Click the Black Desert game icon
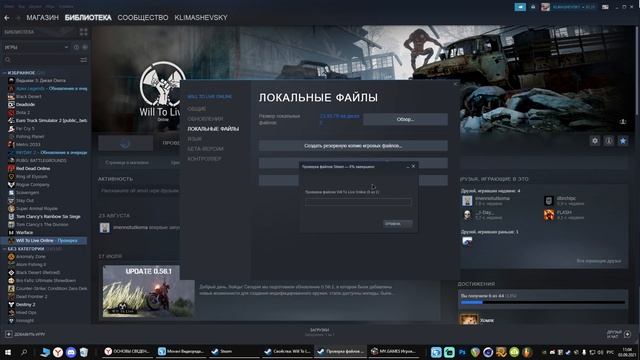 (x=11, y=97)
